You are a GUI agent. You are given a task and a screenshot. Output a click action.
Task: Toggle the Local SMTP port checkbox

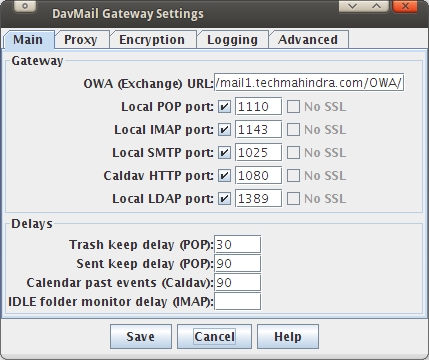224,153
